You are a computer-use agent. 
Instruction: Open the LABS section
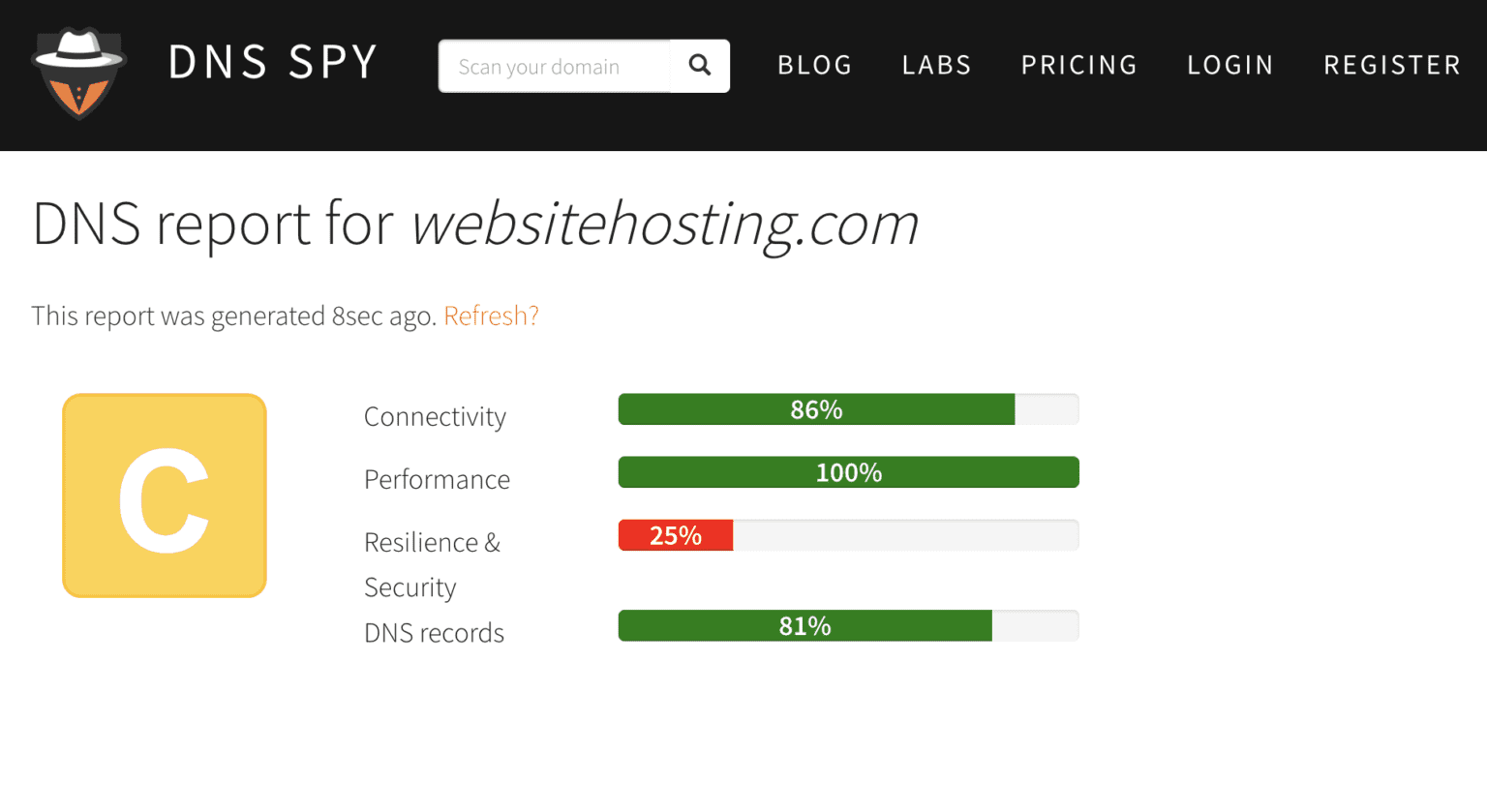tap(935, 65)
